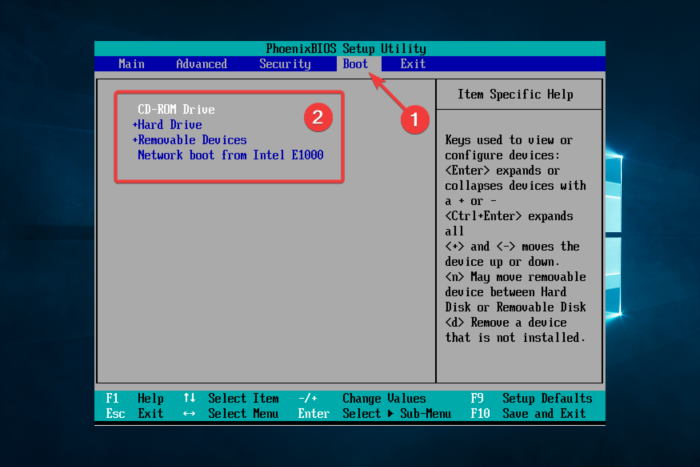Select CD-ROM Drive boot entry
Viewport: 700px width, 467px height.
176,109
